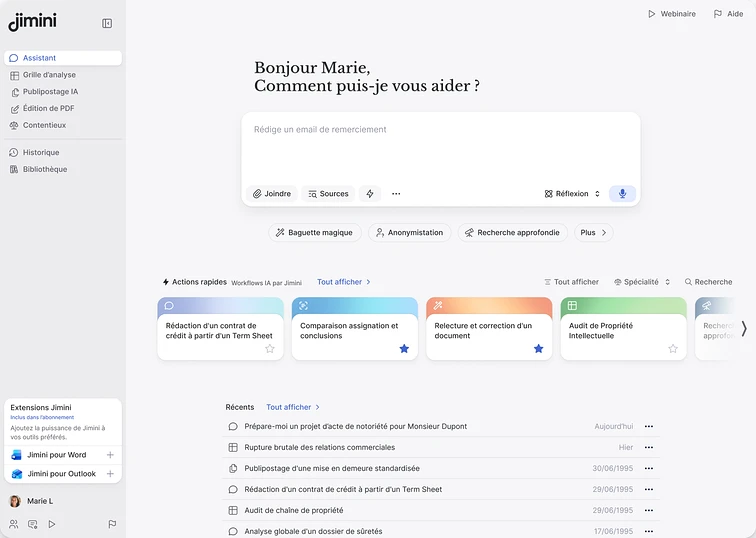Open Publipostage d'une mise en demeure standardisée
Screen dimensions: 756x538
[441, 468]
